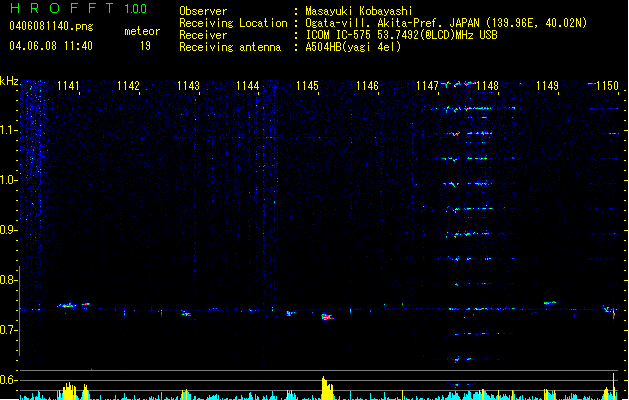Click the 1146 time marker
The width and height of the screenshot is (629, 400).
pos(367,86)
